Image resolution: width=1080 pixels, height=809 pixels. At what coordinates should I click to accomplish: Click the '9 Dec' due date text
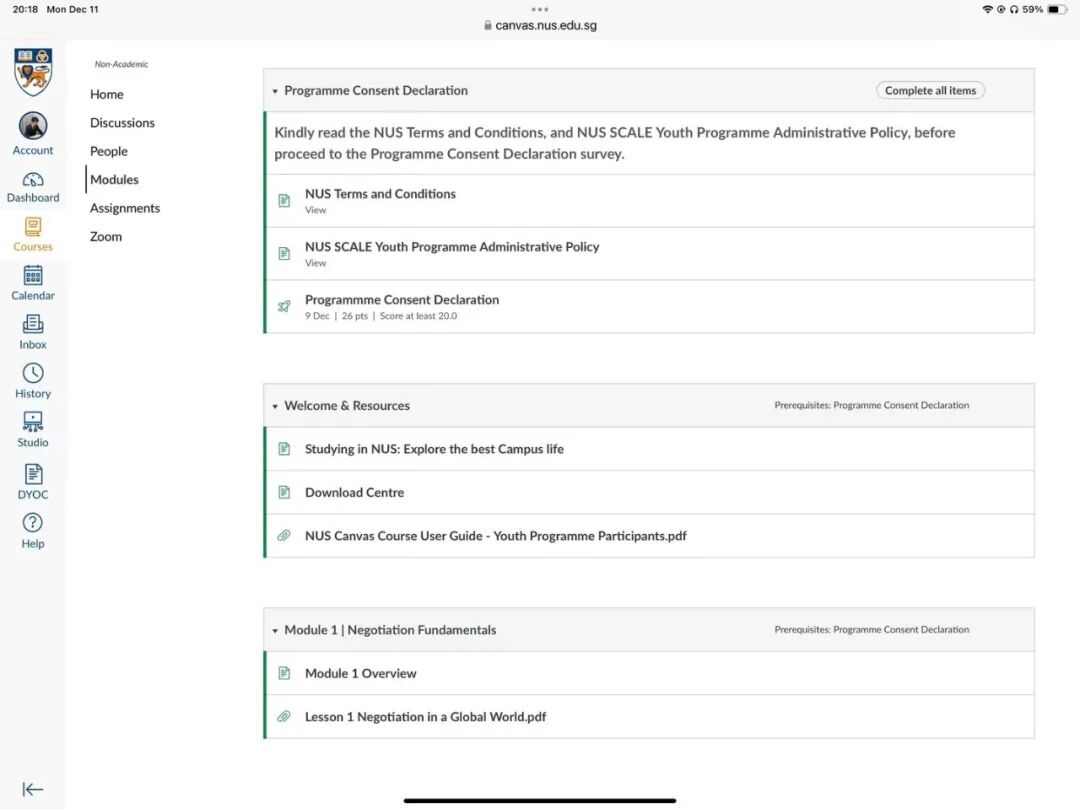click(317, 316)
